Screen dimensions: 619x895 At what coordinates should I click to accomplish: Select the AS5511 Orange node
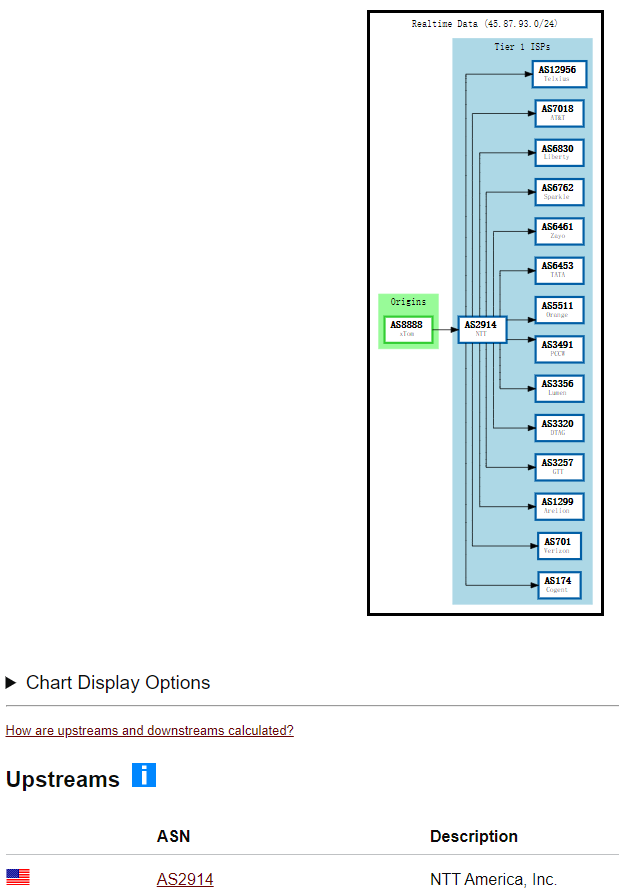click(558, 310)
